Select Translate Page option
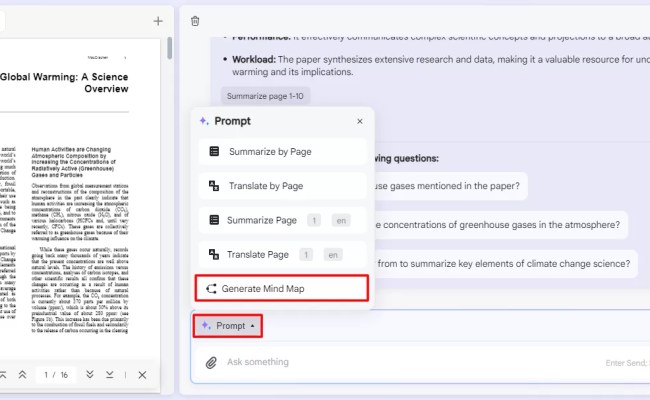650x400 pixels. (x=282, y=255)
